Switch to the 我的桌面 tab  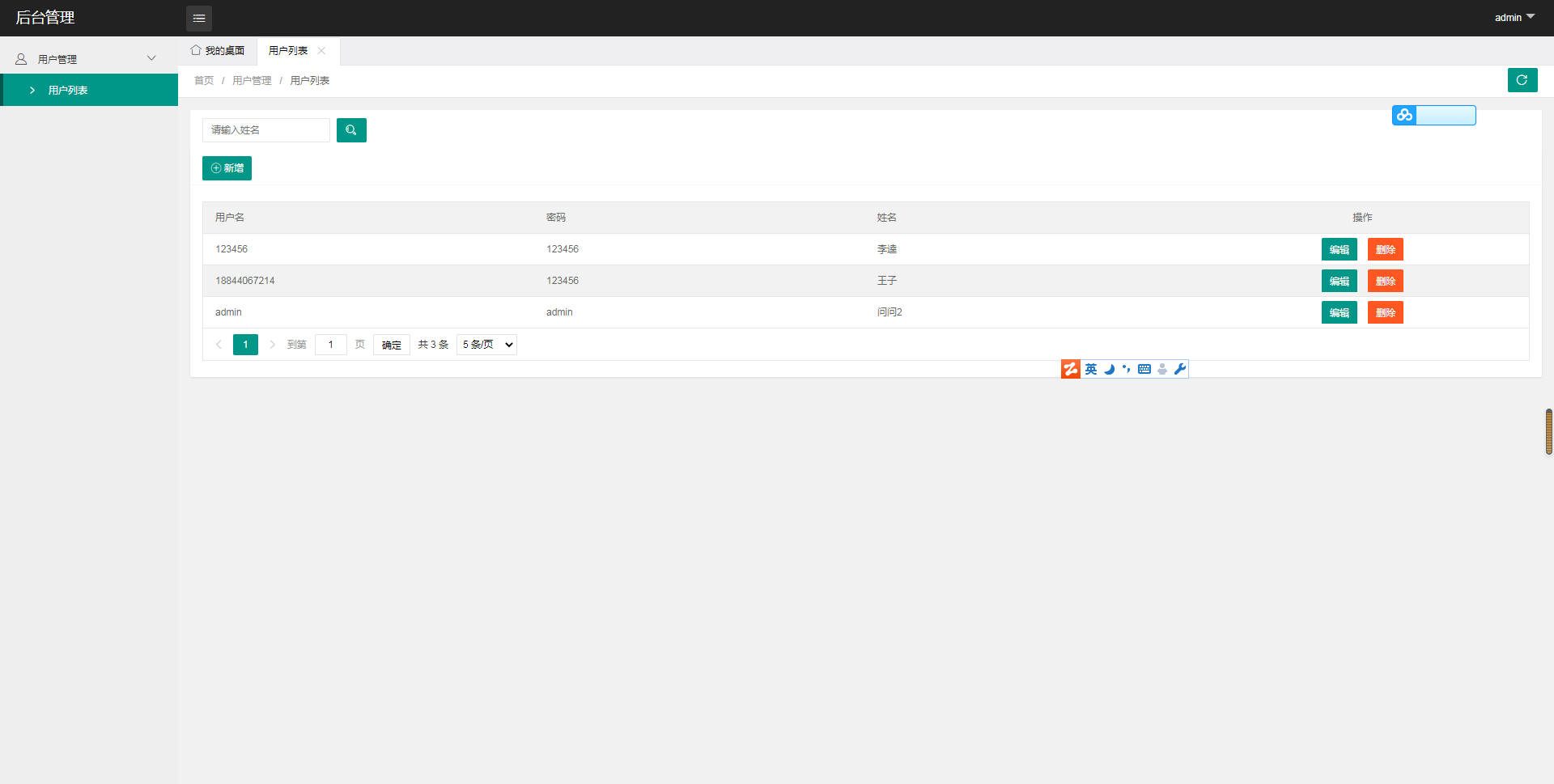point(218,50)
